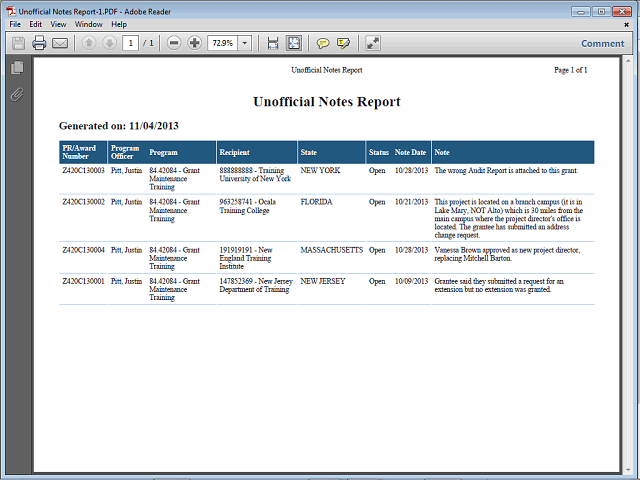The width and height of the screenshot is (640, 480).
Task: Select the highlight text tool
Action: (344, 43)
